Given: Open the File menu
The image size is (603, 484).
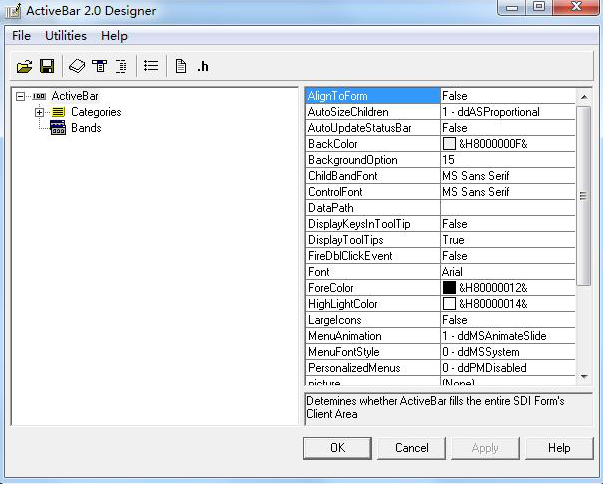Looking at the screenshot, I should tap(21, 36).
